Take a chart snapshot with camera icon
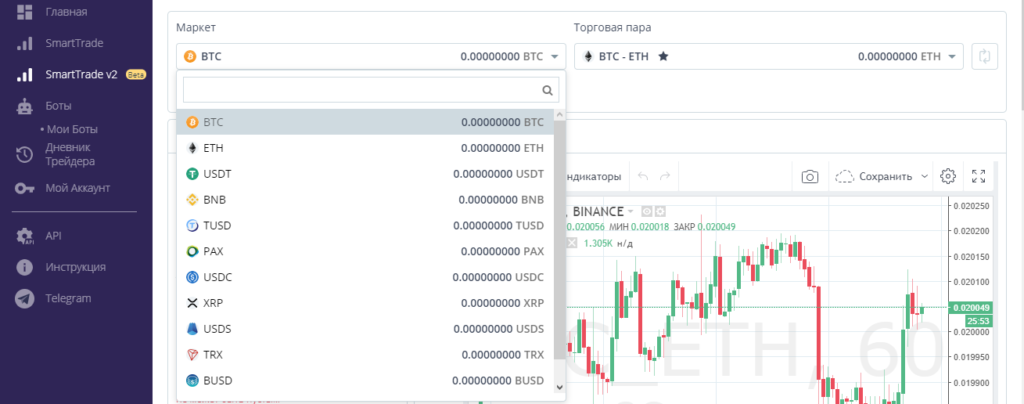Screen dimensions: 1024x404 pyautogui.click(x=810, y=176)
